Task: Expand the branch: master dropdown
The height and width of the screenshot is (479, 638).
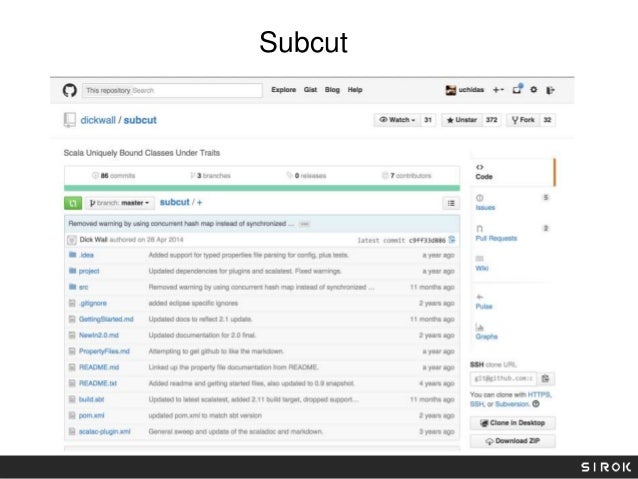Action: click(x=120, y=203)
